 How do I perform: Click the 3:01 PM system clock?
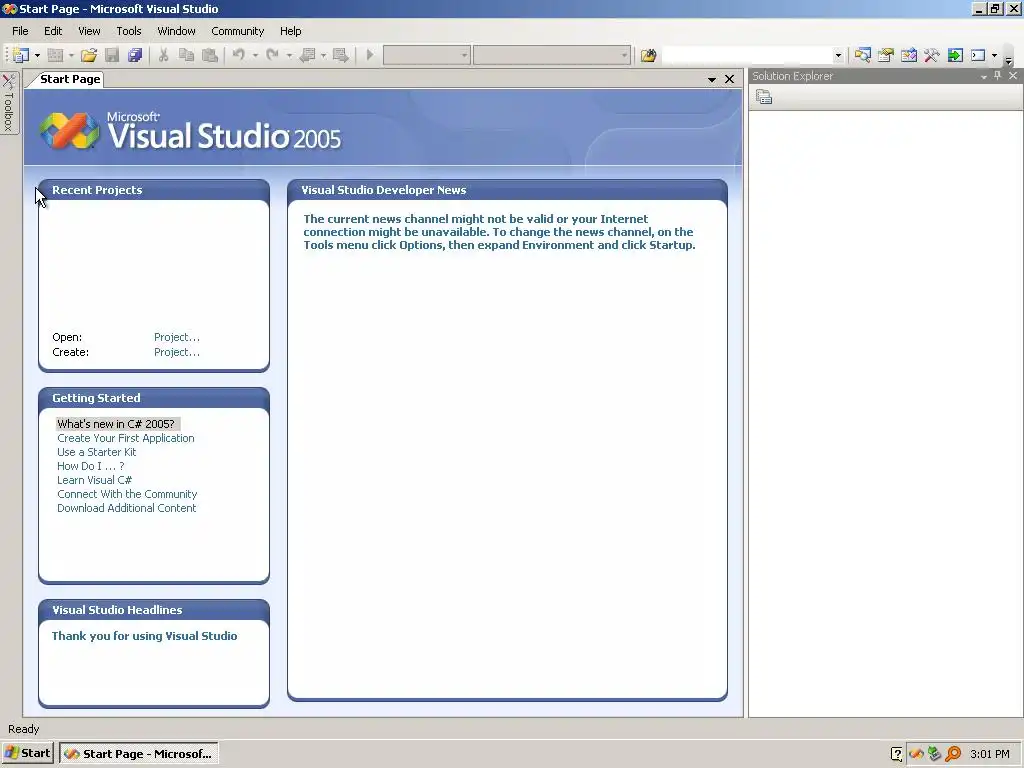990,754
